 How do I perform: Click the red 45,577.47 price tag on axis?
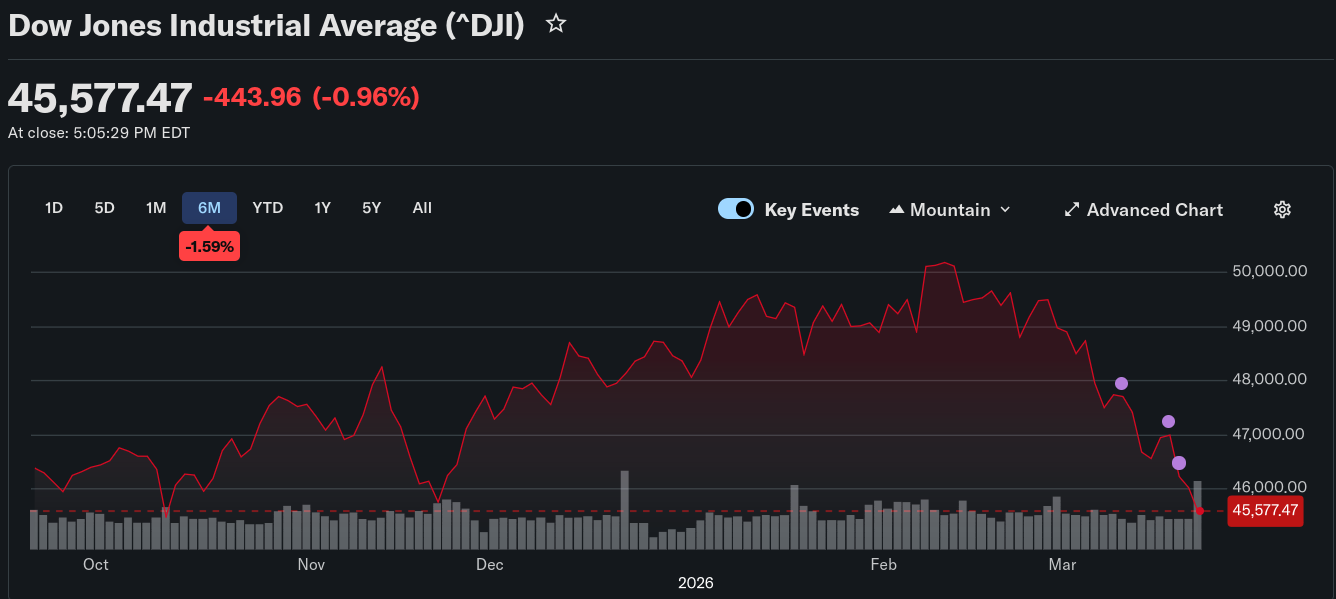1265,510
